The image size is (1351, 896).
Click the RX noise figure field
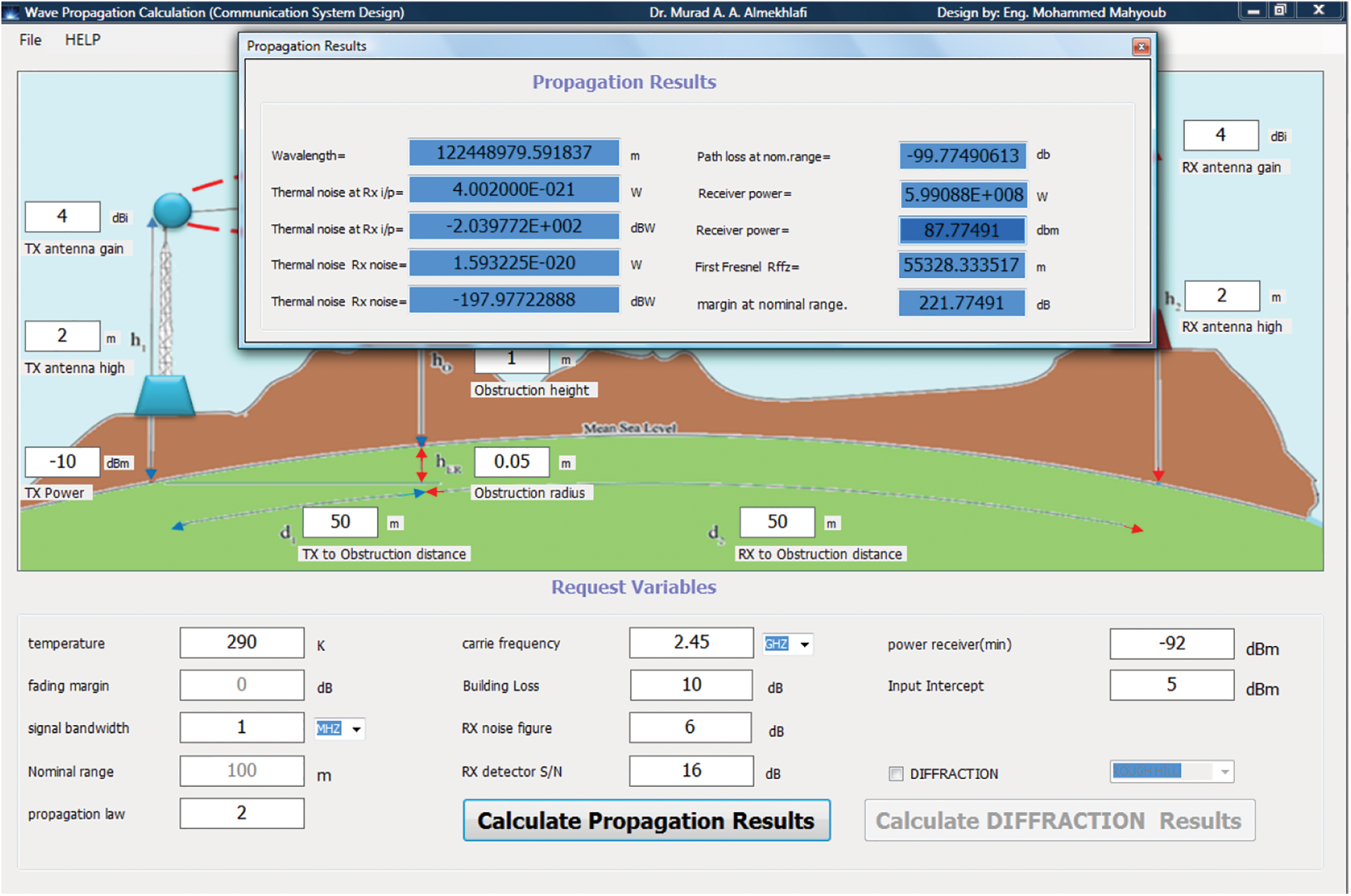click(x=689, y=728)
